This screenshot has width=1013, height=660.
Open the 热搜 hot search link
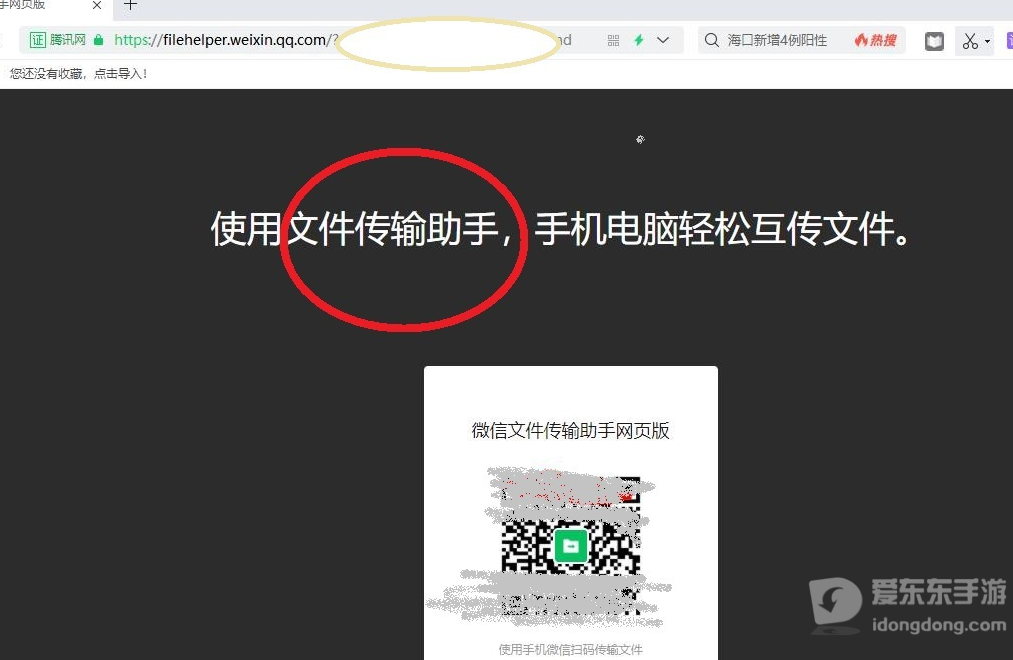[875, 40]
